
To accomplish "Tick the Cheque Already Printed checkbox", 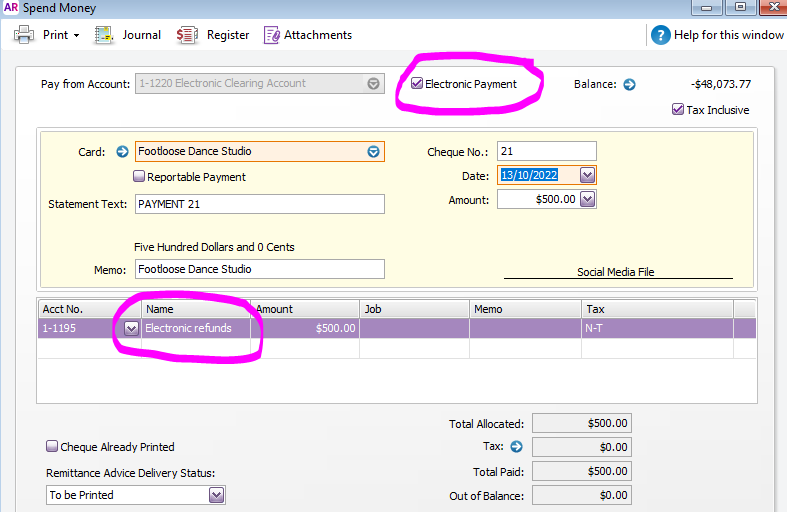I will click(52, 447).
